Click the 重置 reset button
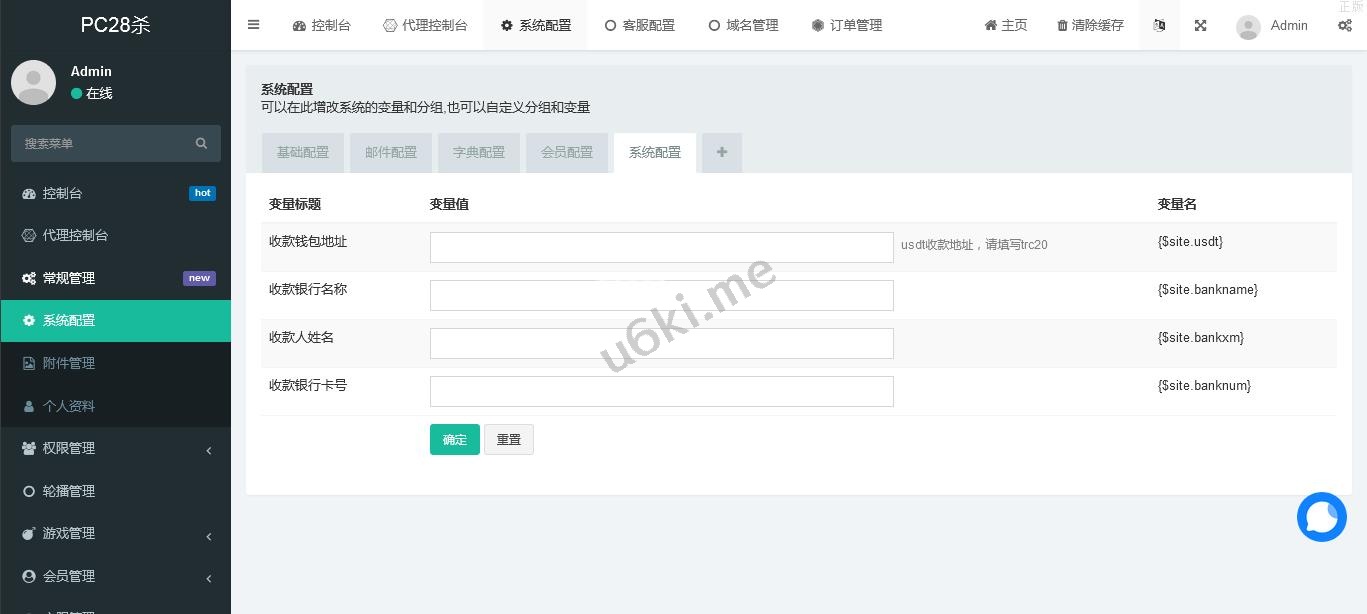Viewport: 1367px width, 614px height. (x=508, y=439)
